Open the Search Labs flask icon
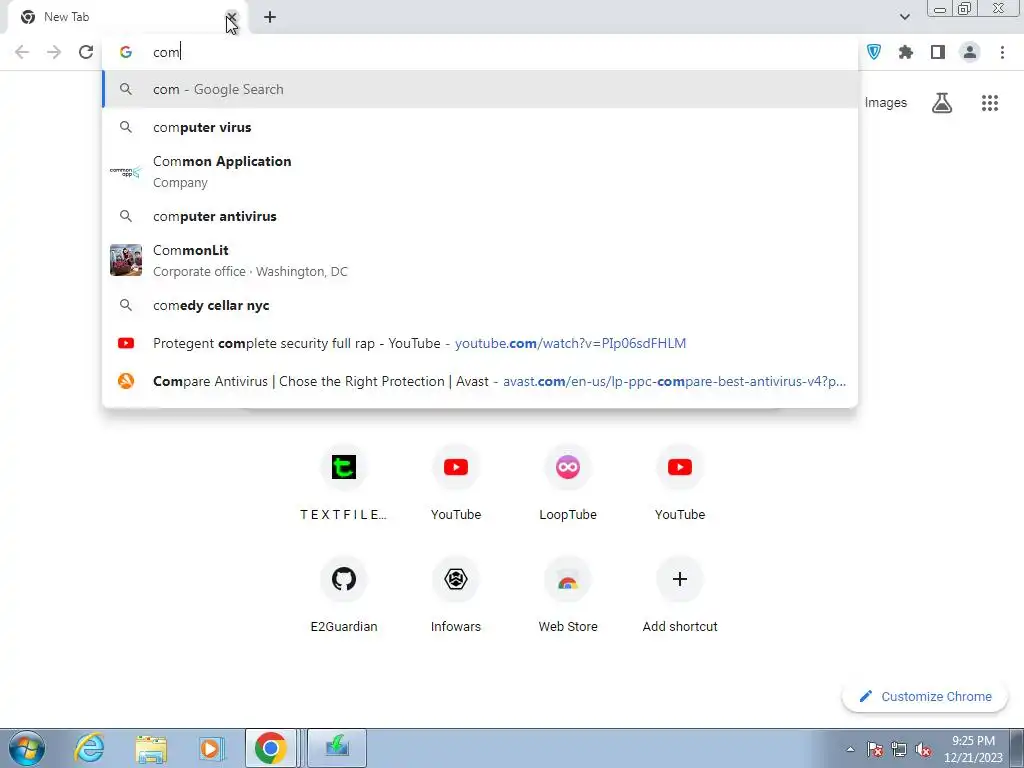Image resolution: width=1024 pixels, height=768 pixels. click(942, 103)
